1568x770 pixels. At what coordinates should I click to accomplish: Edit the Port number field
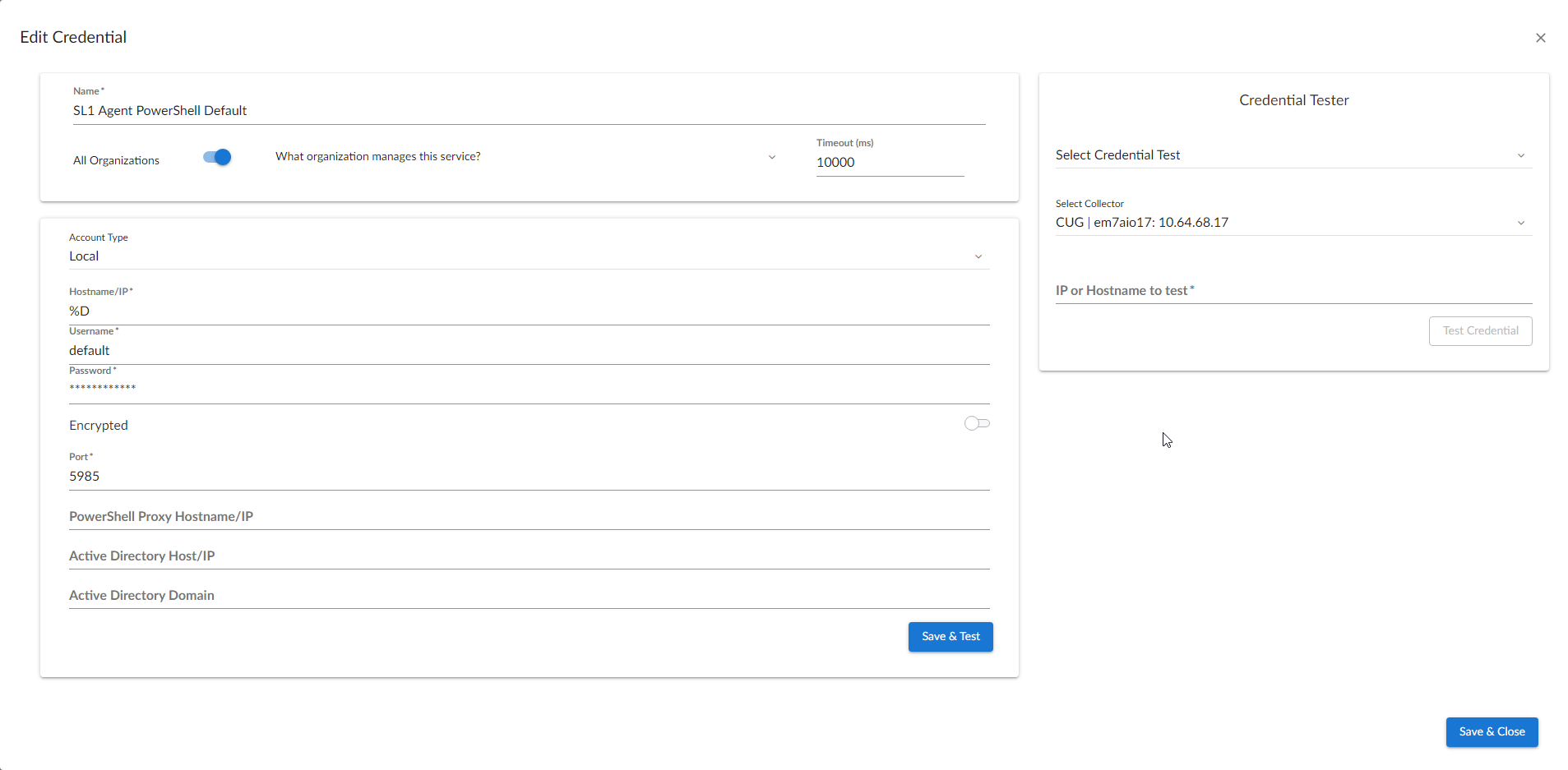(x=529, y=477)
